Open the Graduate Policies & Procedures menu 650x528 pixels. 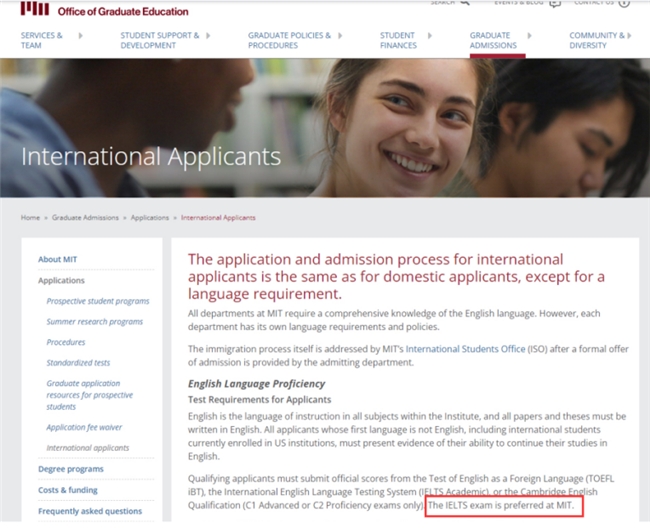coord(289,40)
